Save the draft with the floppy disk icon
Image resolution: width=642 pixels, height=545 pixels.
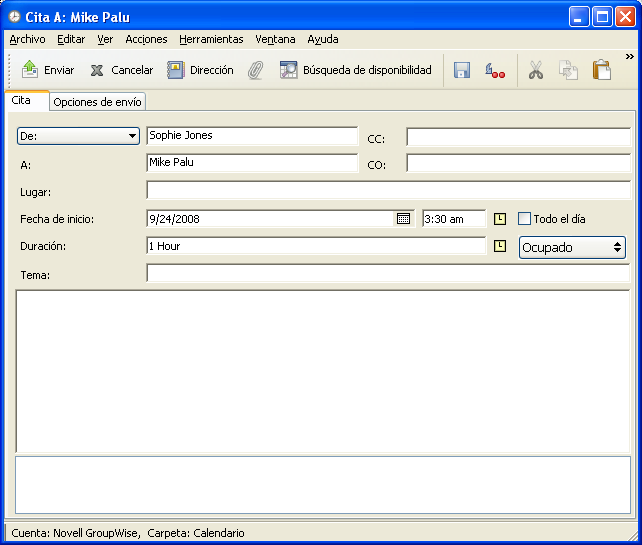[x=461, y=70]
